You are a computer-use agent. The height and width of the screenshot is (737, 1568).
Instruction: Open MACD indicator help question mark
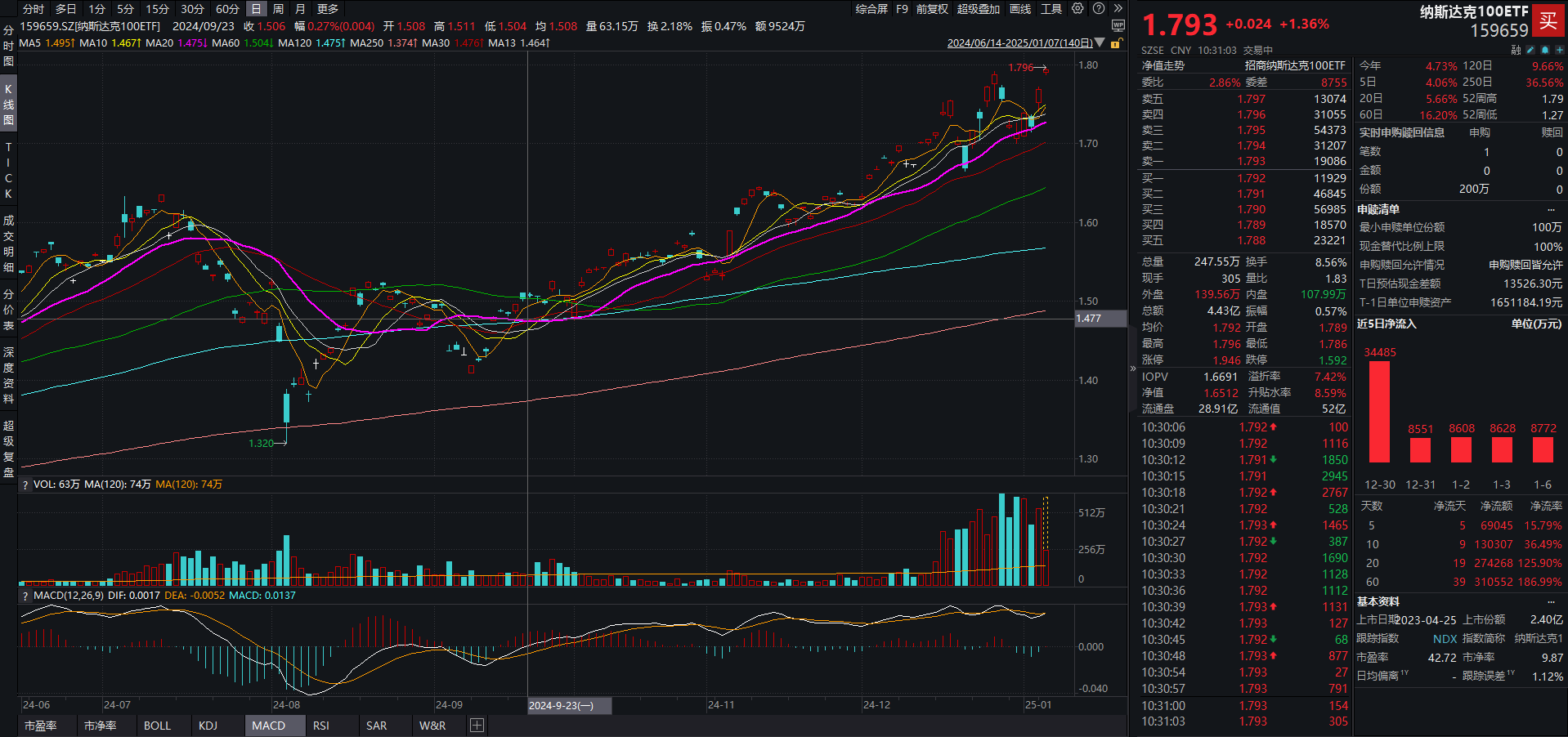click(x=25, y=596)
